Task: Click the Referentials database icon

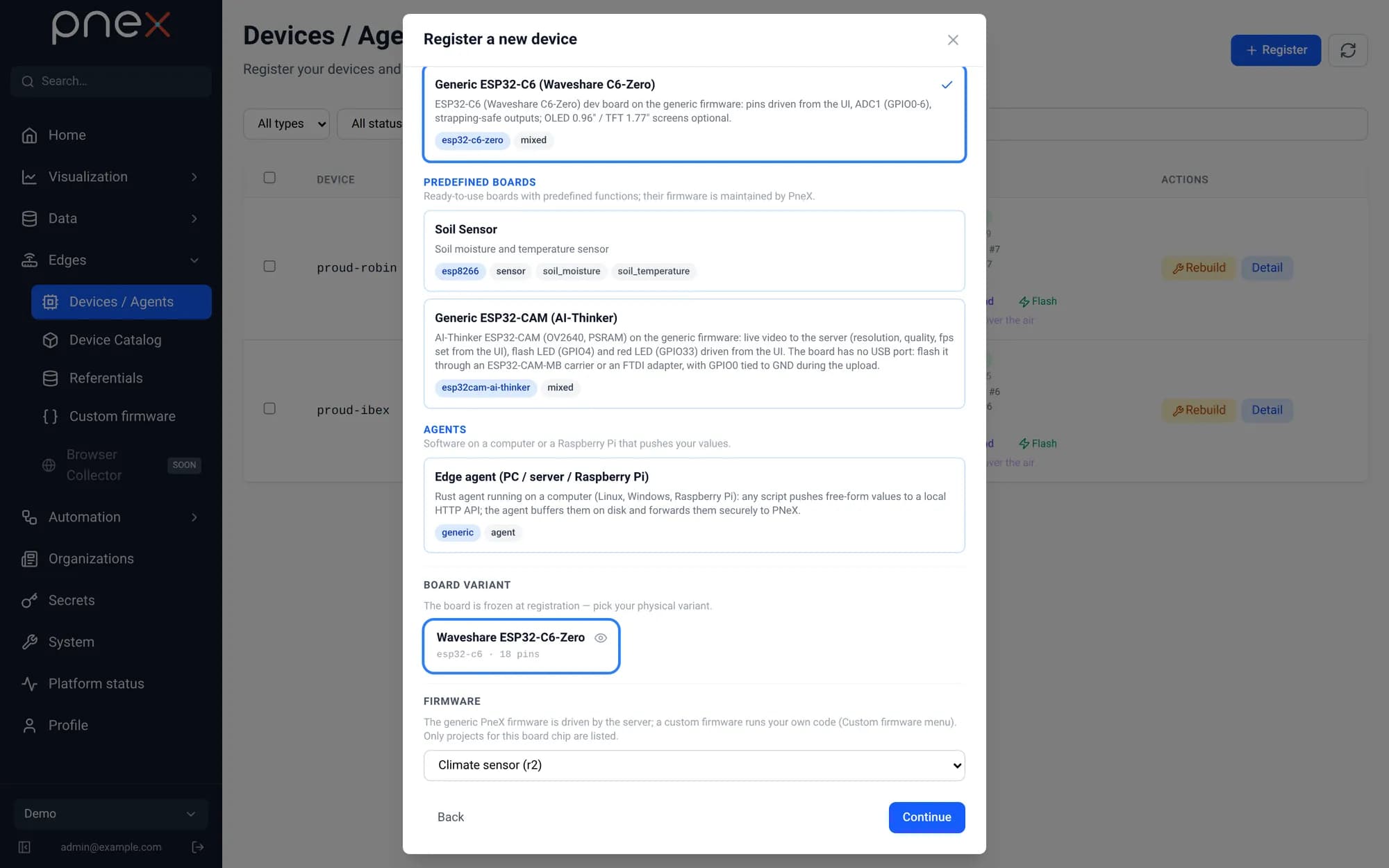Action: [x=50, y=378]
